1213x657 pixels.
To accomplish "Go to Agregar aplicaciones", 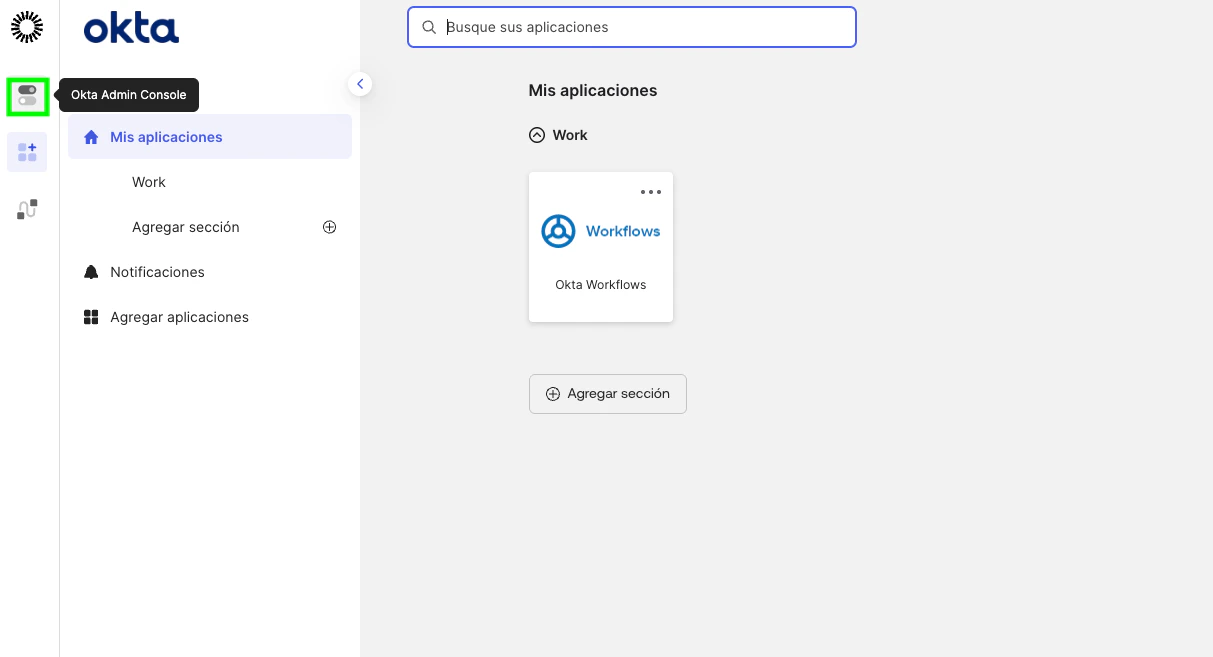I will (x=179, y=317).
